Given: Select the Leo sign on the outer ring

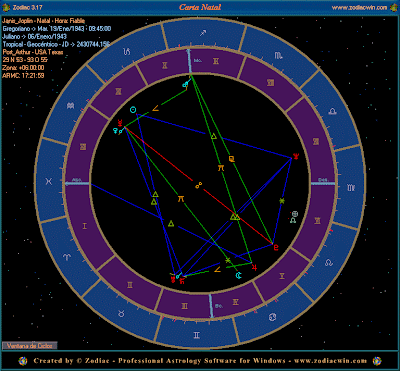Looking at the screenshot, I should pyautogui.click(x=329, y=262).
